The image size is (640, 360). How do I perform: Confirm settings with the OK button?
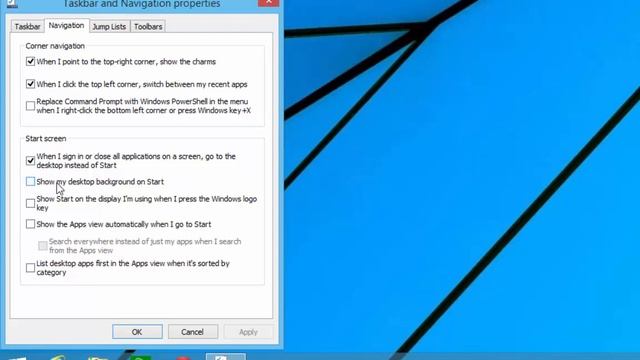137,332
